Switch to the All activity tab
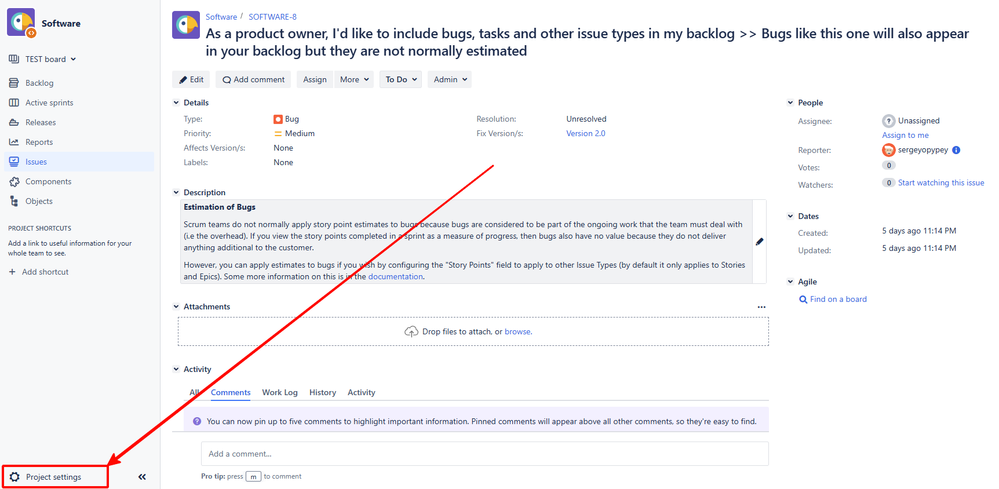 pyautogui.click(x=194, y=392)
